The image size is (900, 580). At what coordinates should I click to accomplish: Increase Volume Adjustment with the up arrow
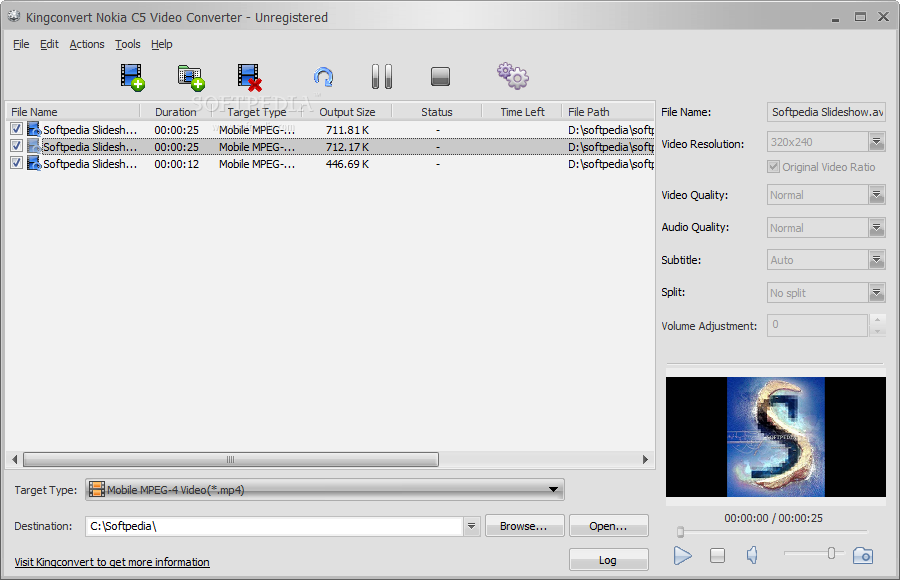coord(877,320)
